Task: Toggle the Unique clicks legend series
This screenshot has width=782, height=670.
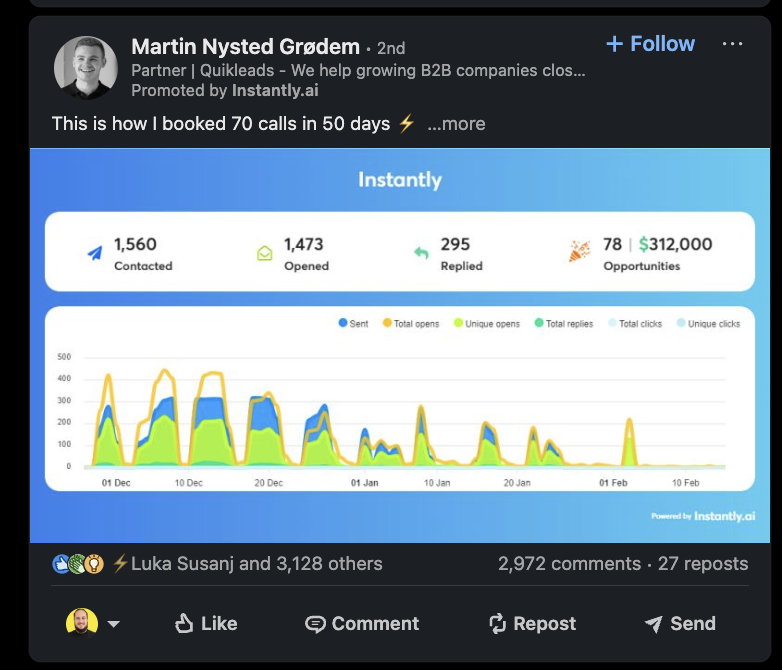Action: 709,323
